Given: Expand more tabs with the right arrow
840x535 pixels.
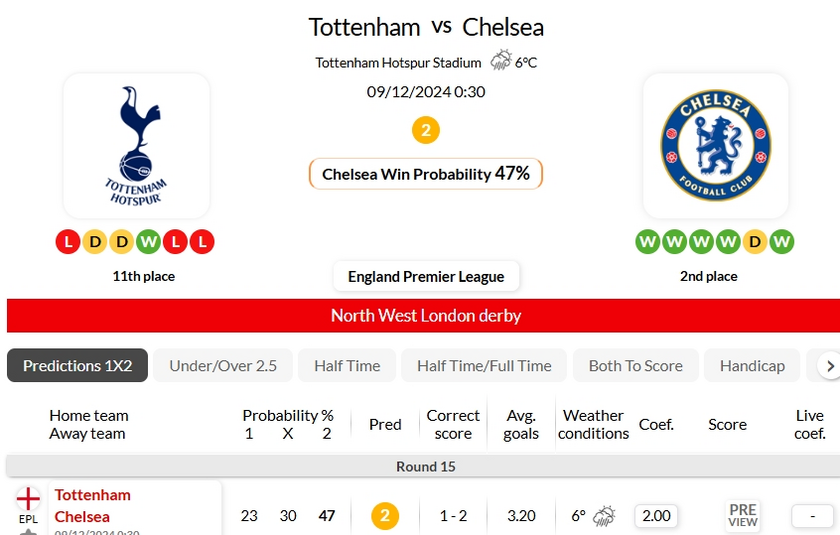Looking at the screenshot, I should pos(830,366).
